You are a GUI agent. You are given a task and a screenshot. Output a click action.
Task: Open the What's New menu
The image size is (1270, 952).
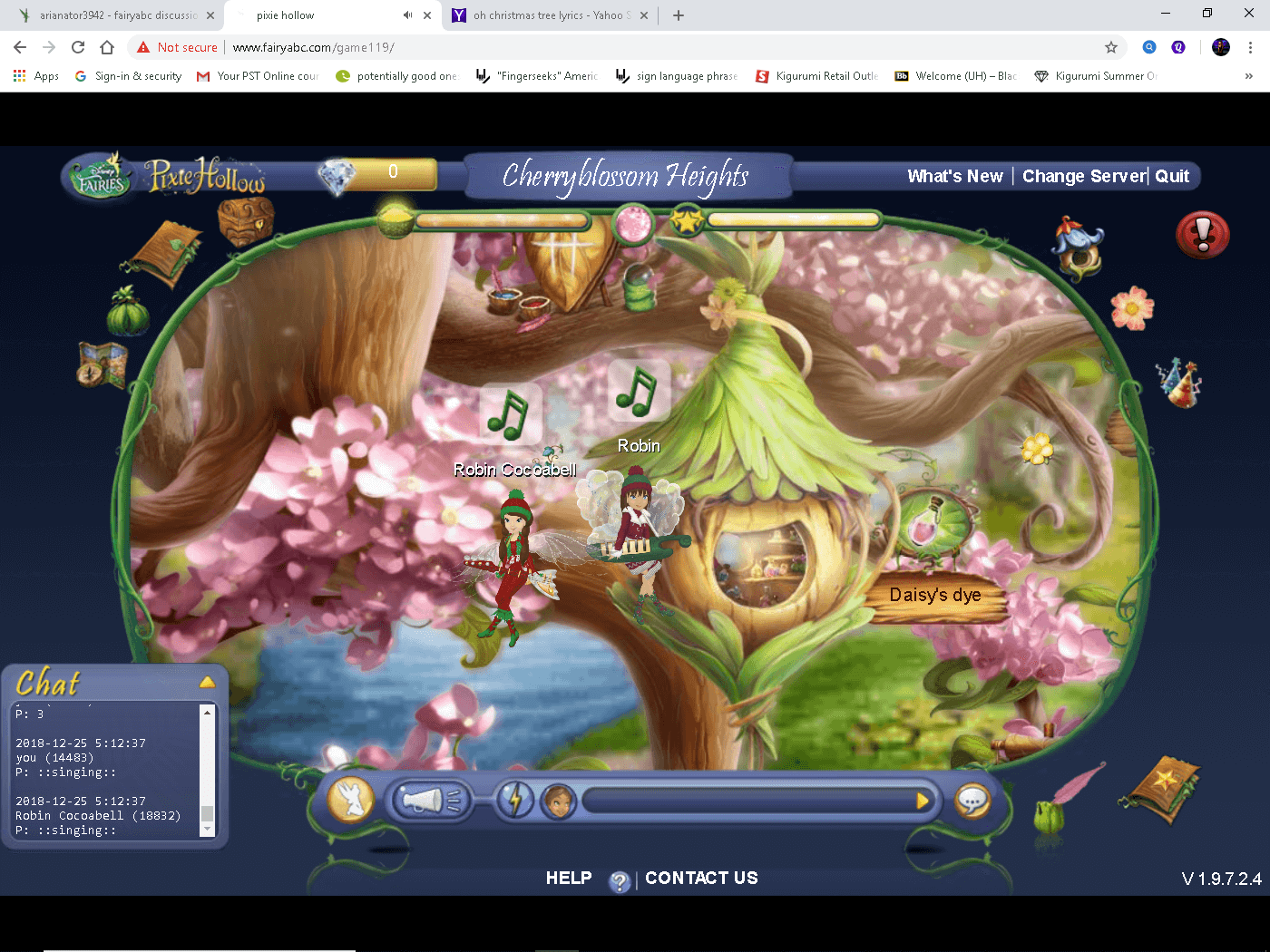[955, 176]
